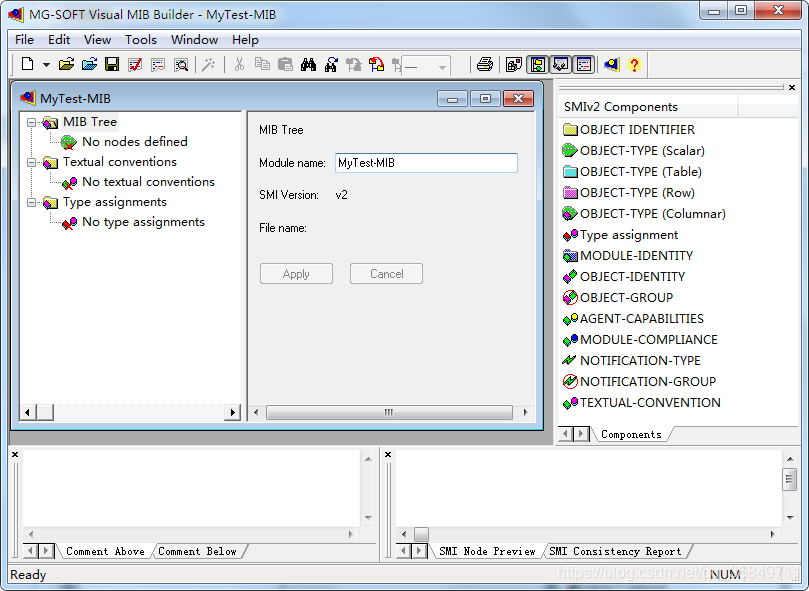
Task: Click the Print toolbar icon
Action: point(485,64)
